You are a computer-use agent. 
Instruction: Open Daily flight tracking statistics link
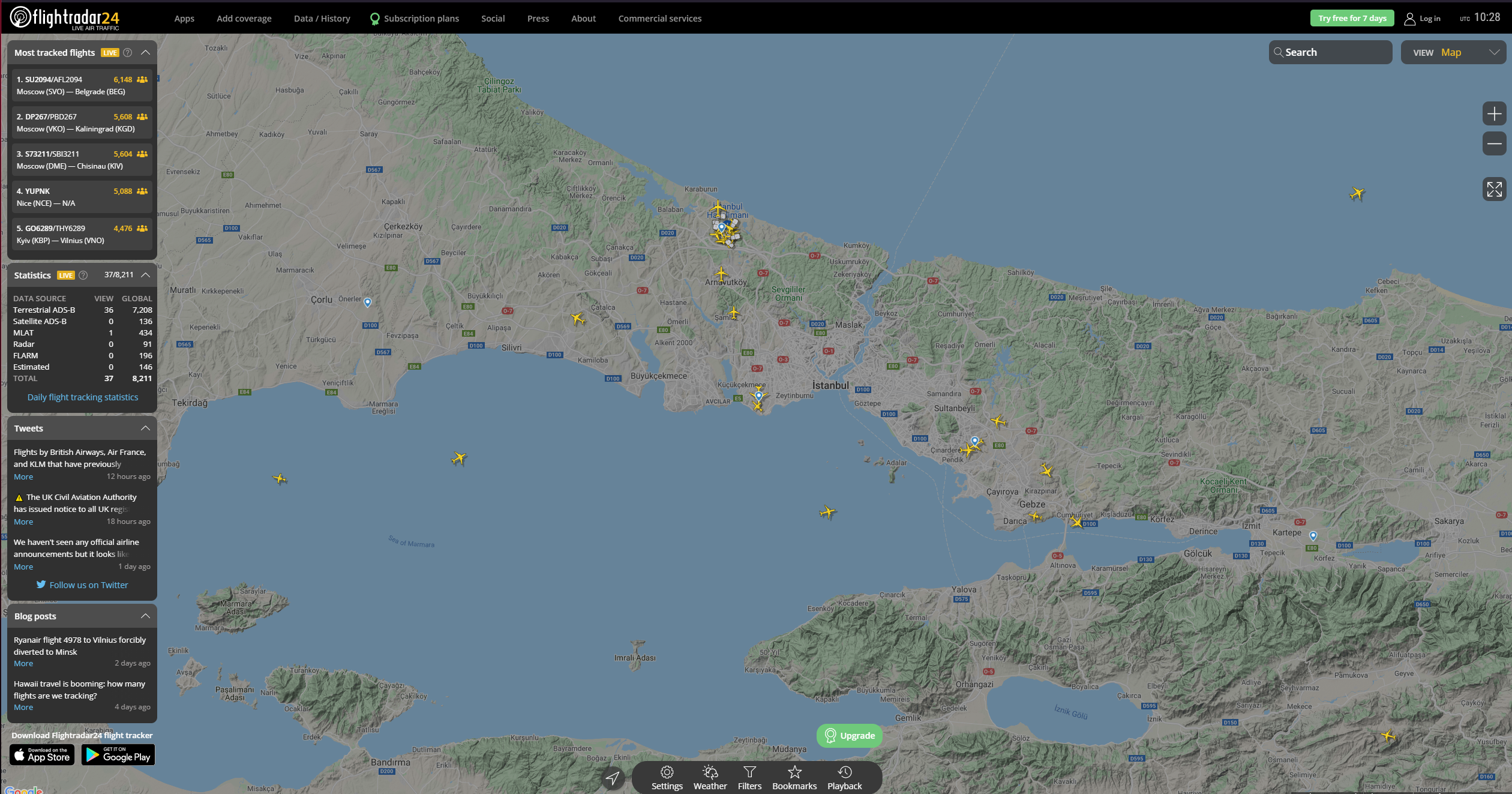[83, 397]
